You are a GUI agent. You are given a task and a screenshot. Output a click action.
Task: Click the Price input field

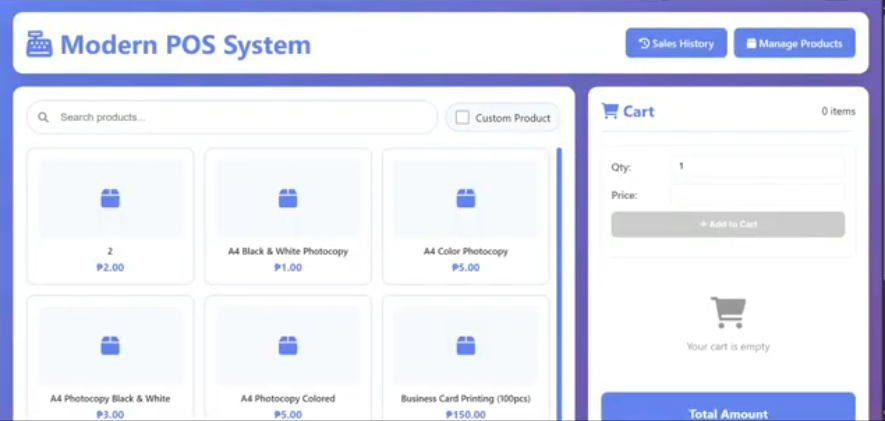[757, 195]
